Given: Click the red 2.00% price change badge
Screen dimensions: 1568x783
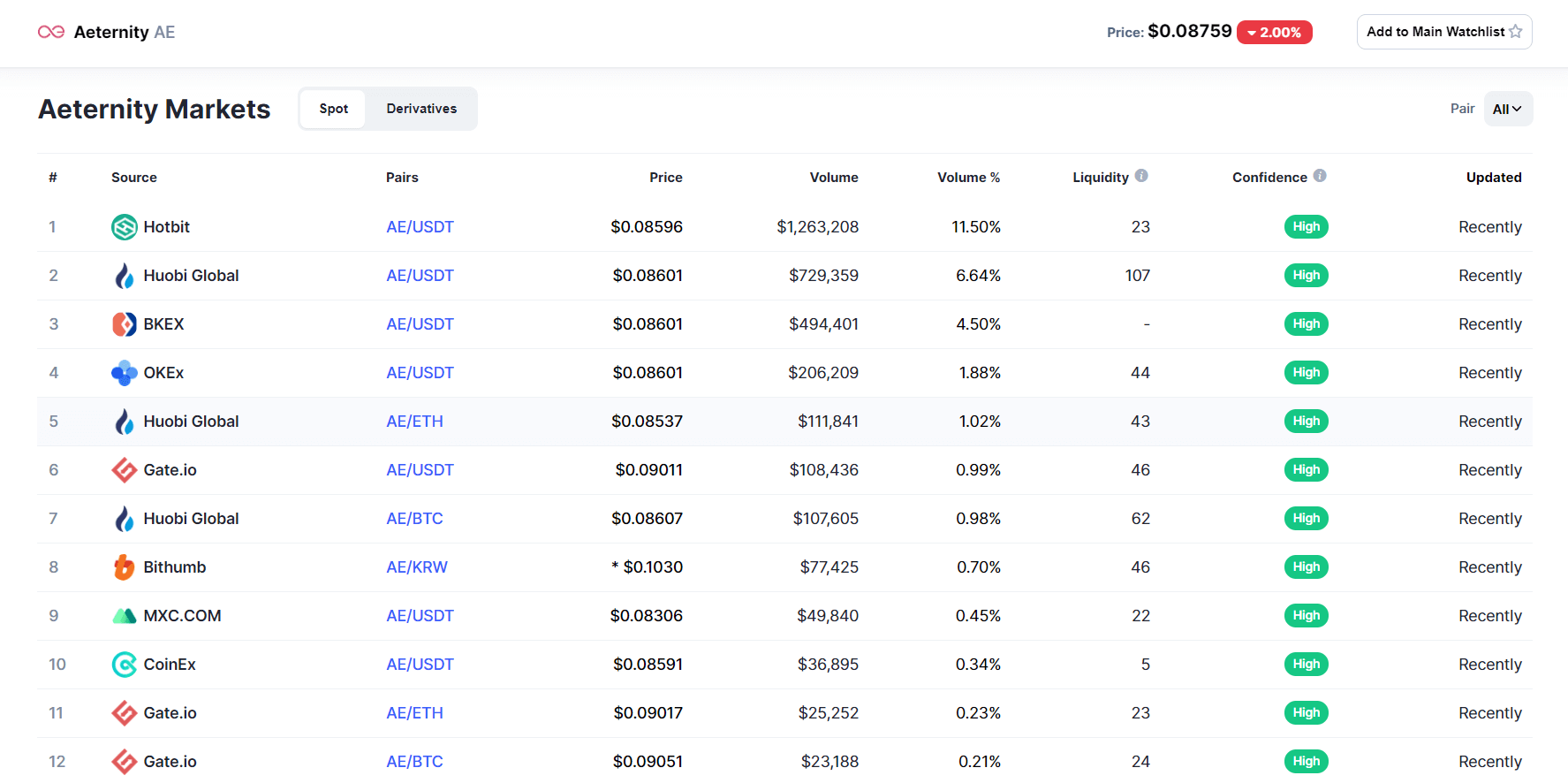Looking at the screenshot, I should tap(1275, 32).
